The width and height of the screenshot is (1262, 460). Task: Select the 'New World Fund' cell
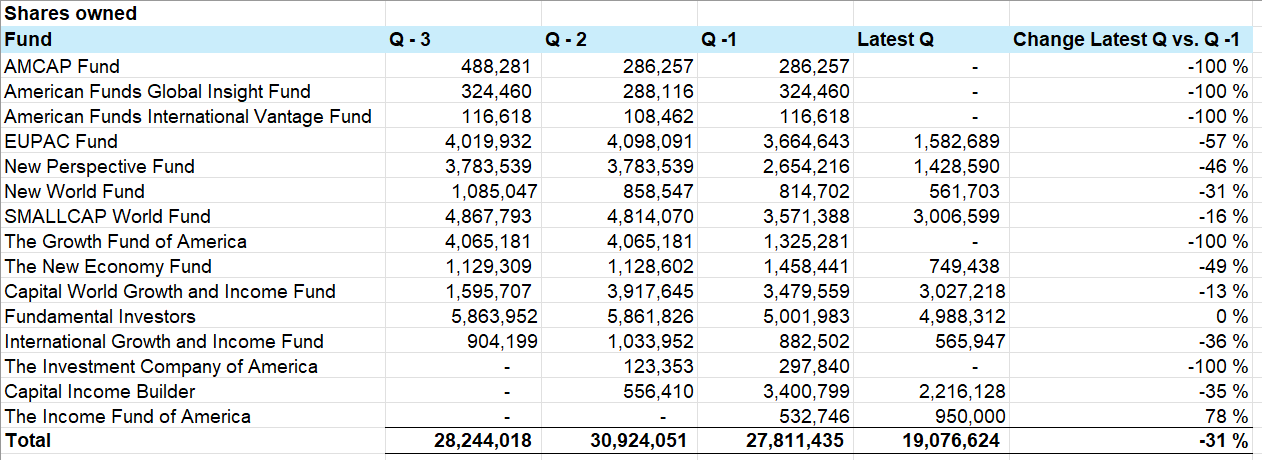[193, 191]
